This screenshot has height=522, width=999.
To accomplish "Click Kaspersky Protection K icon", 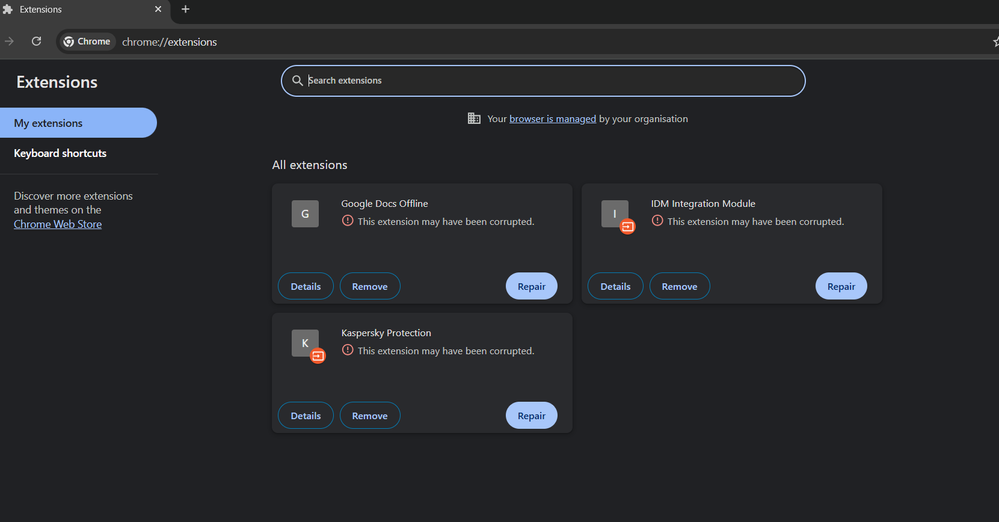I will (305, 343).
